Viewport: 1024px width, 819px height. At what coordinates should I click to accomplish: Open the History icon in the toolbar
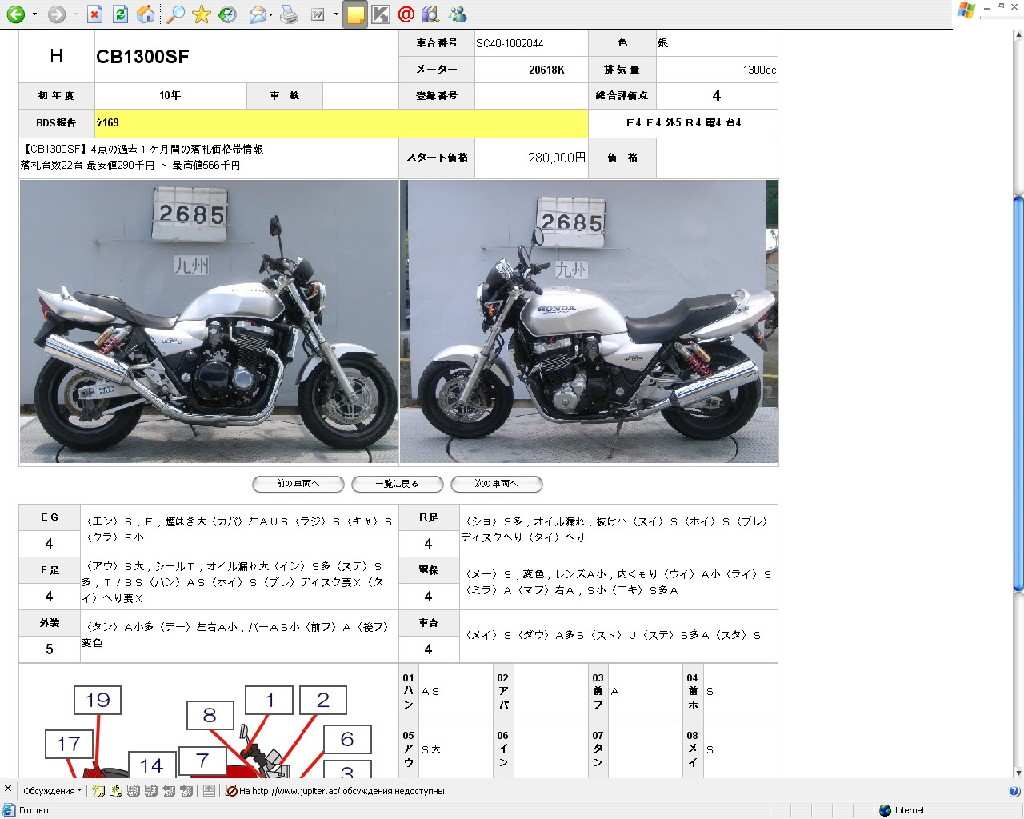227,14
